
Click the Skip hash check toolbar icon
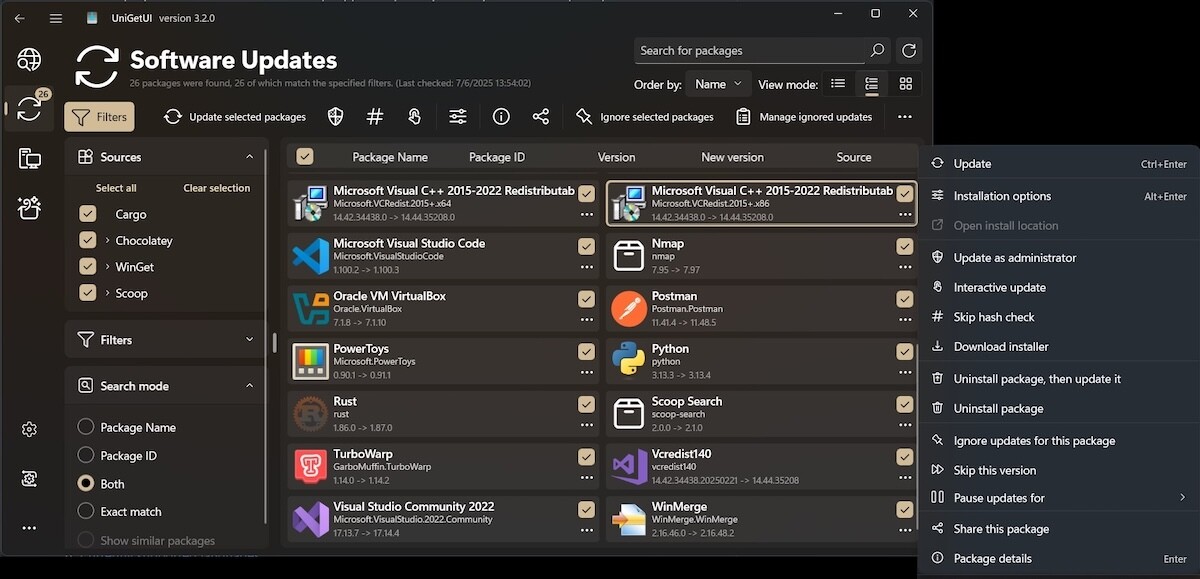pyautogui.click(x=375, y=117)
